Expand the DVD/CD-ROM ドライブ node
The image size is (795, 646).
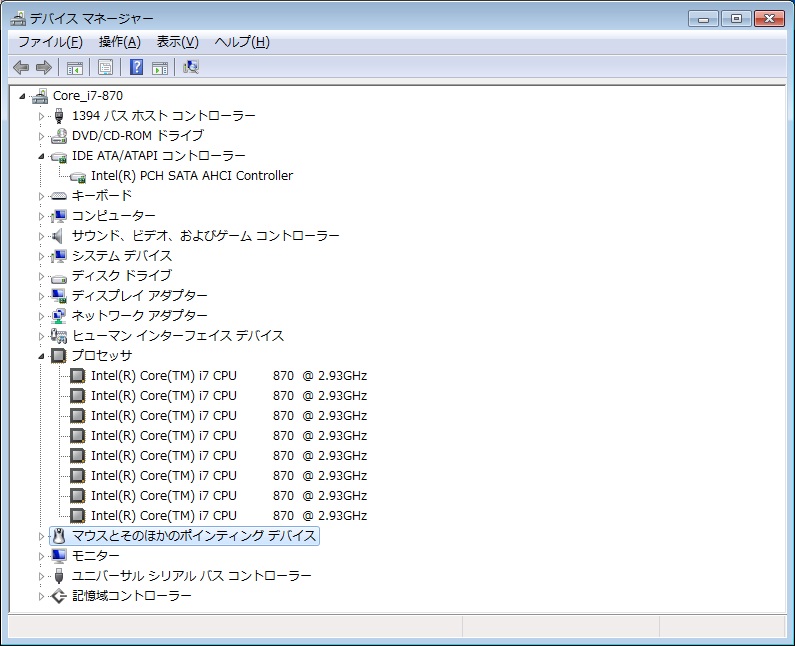[x=41, y=136]
